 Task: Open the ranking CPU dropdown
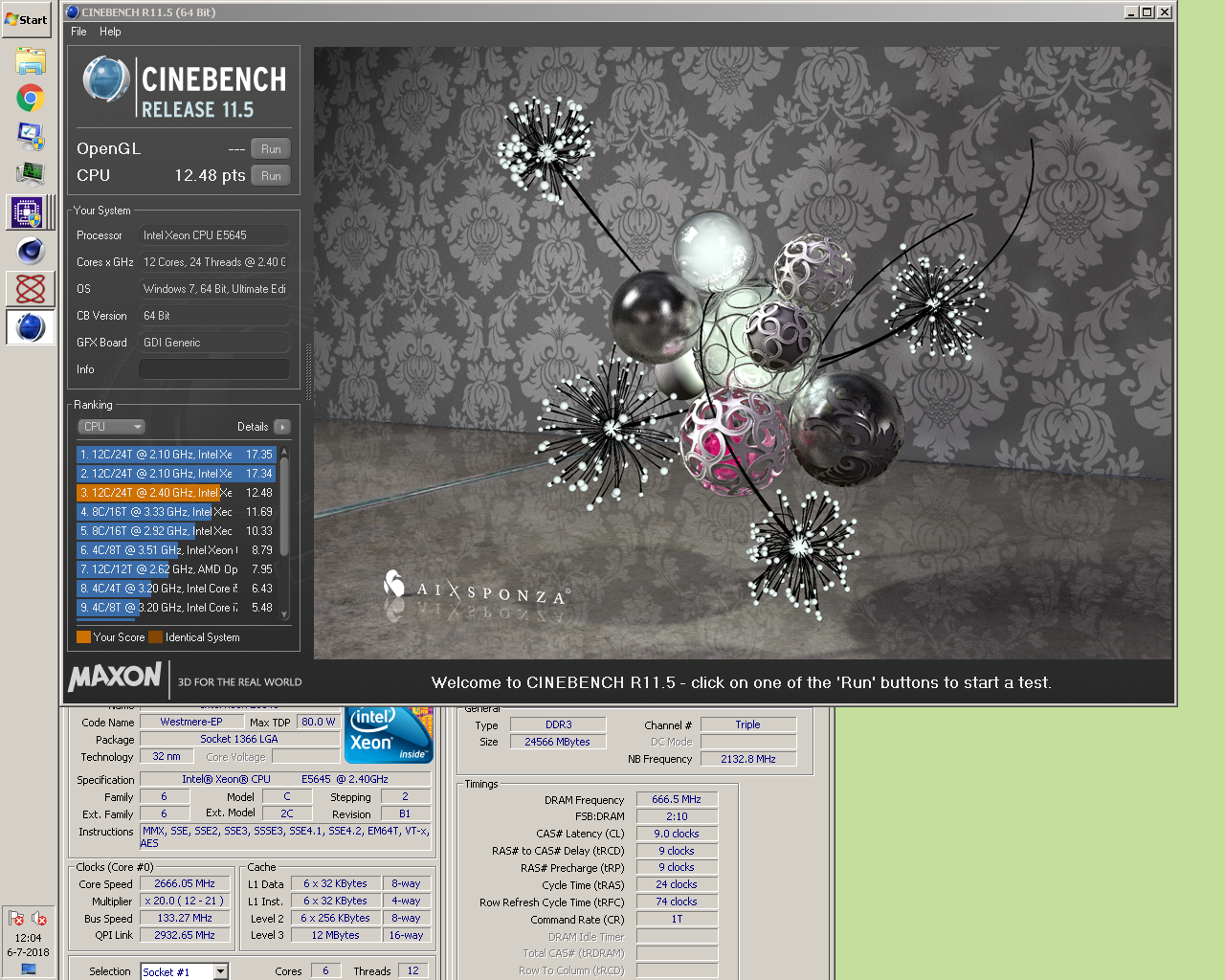point(111,427)
